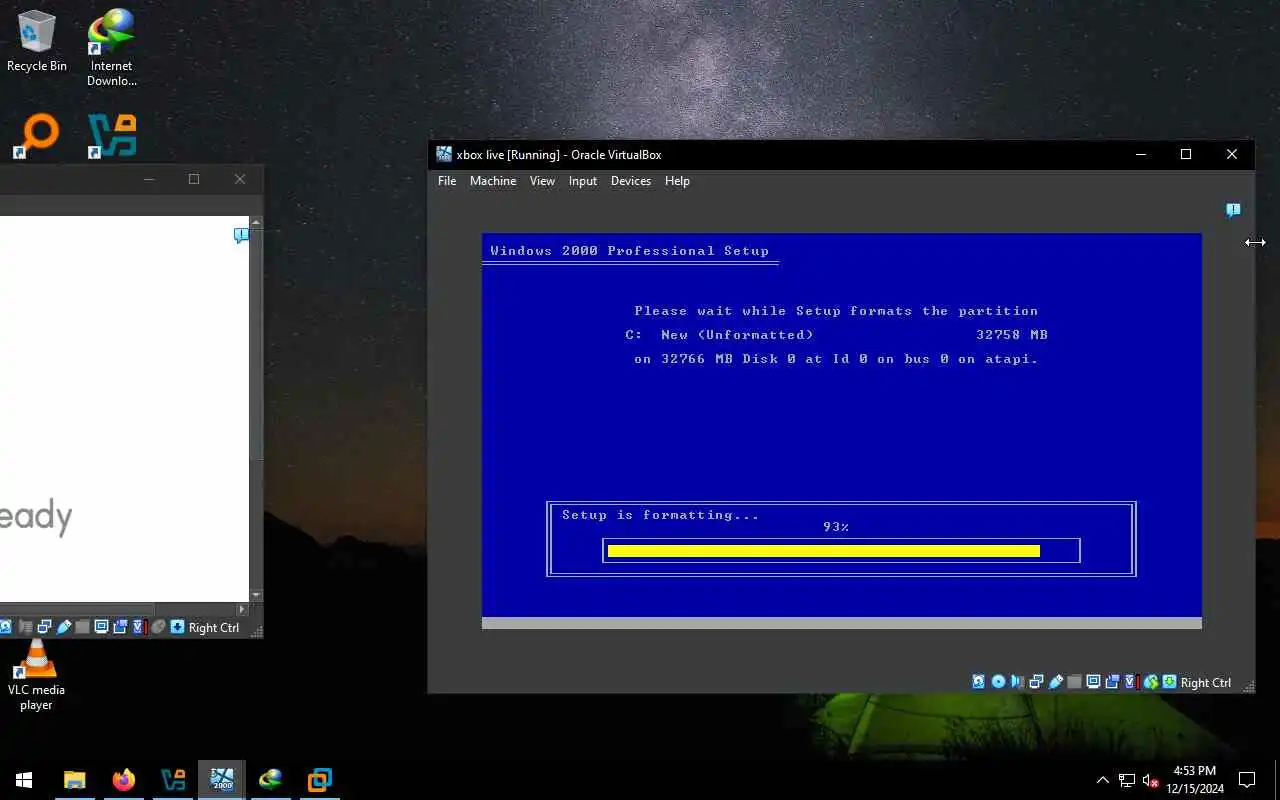
Task: Open the Devices menu
Action: (631, 181)
